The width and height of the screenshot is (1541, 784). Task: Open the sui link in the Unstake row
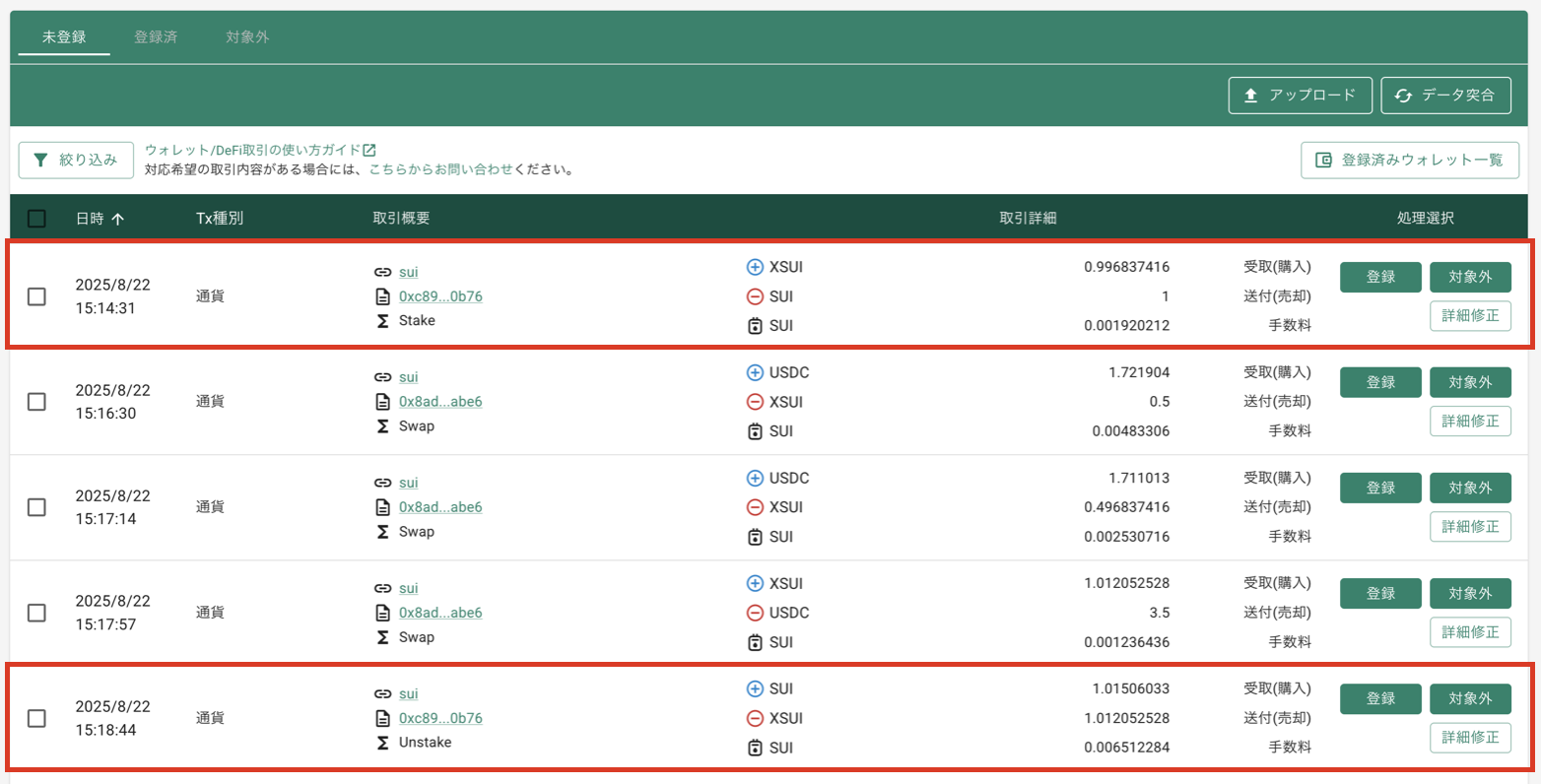tap(409, 693)
